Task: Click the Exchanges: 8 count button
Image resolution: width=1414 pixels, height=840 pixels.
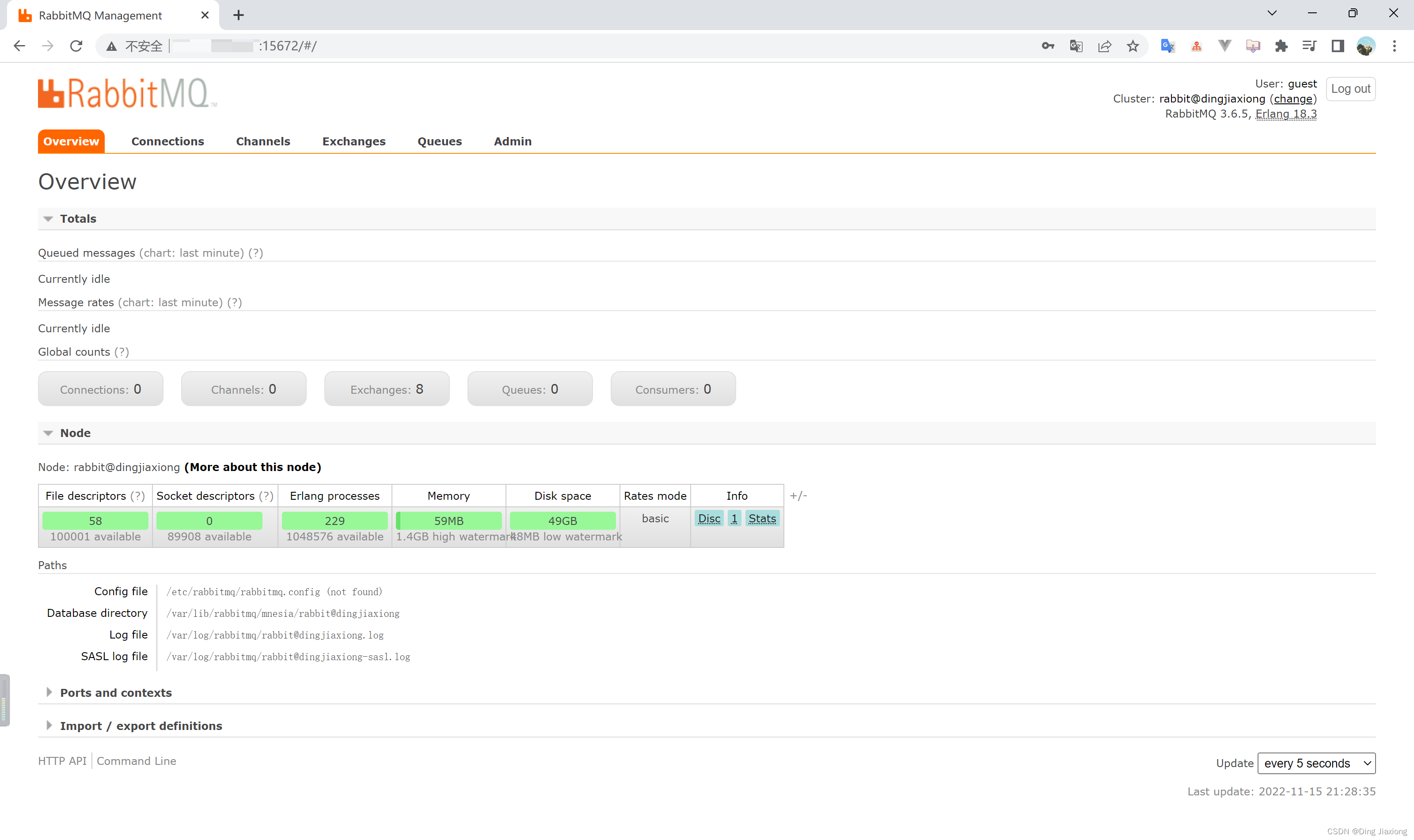Action: point(387,389)
